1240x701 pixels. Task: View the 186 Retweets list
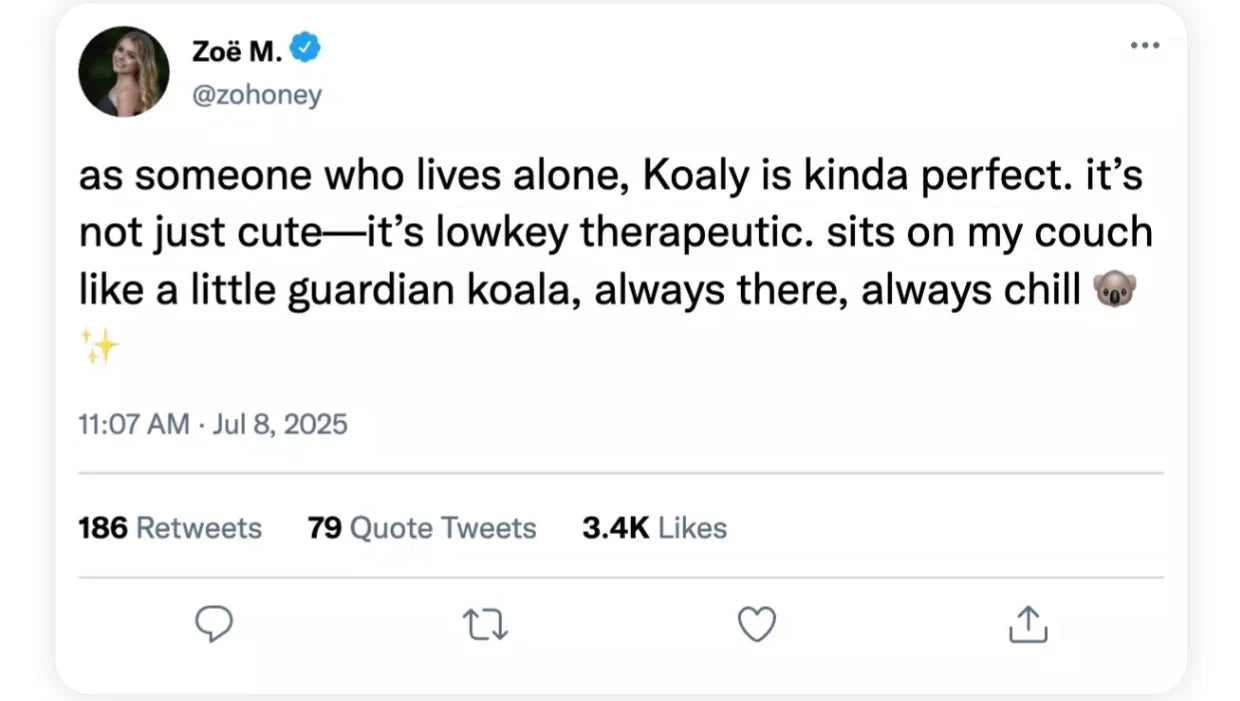[x=170, y=528]
